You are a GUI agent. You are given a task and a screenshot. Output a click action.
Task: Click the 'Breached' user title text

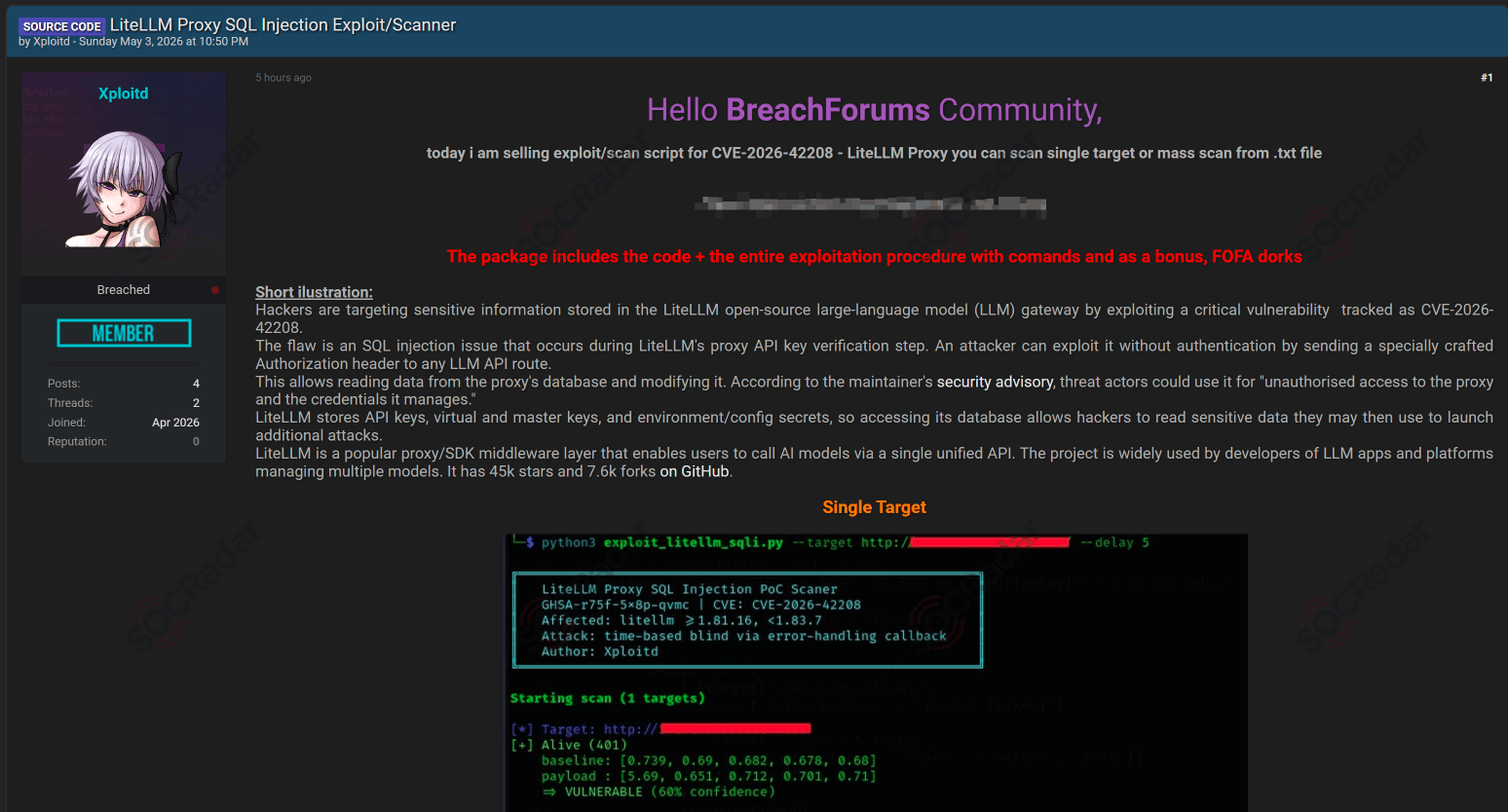click(x=124, y=290)
